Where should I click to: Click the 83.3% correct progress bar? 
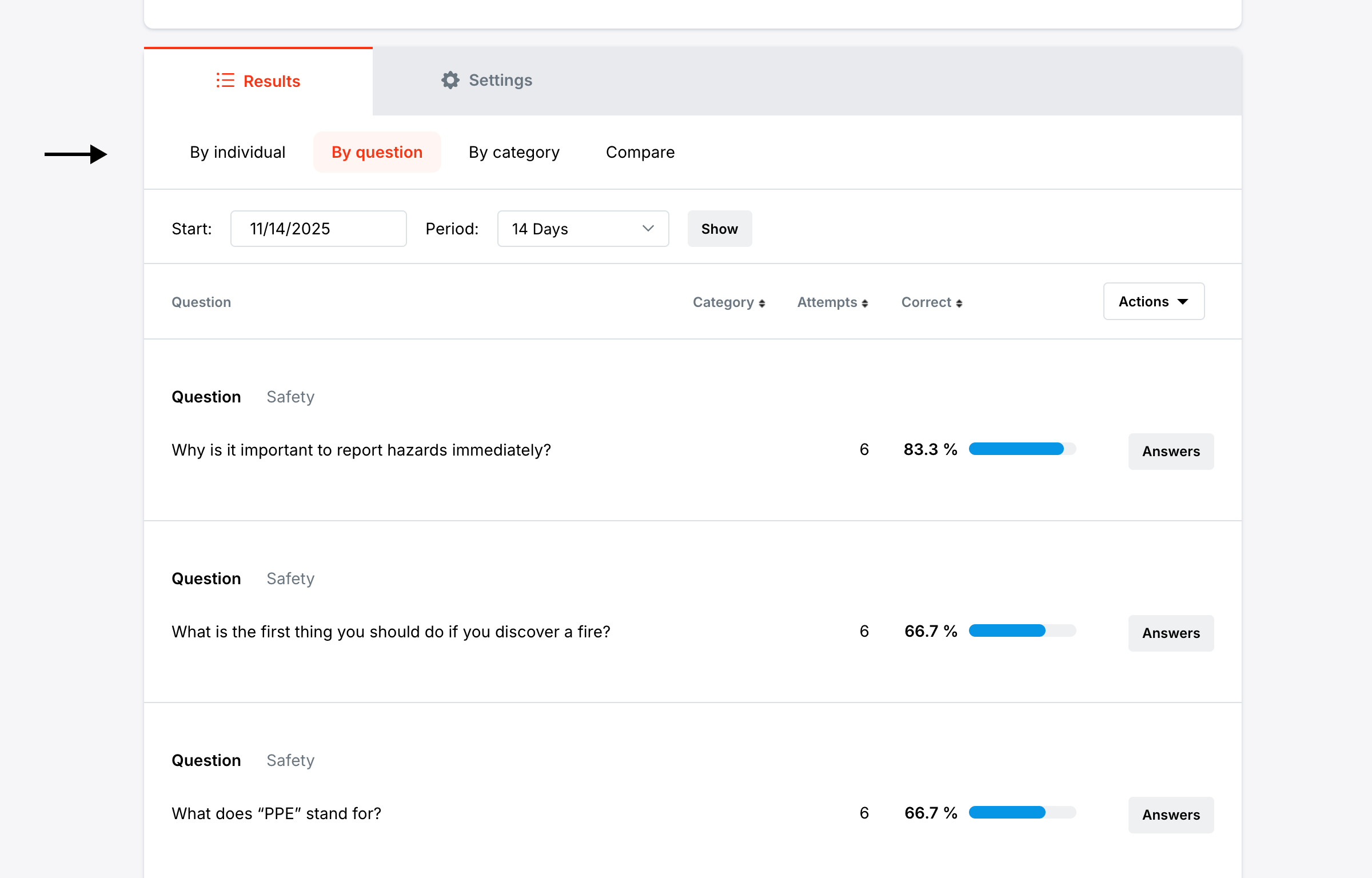pyautogui.click(x=1022, y=449)
